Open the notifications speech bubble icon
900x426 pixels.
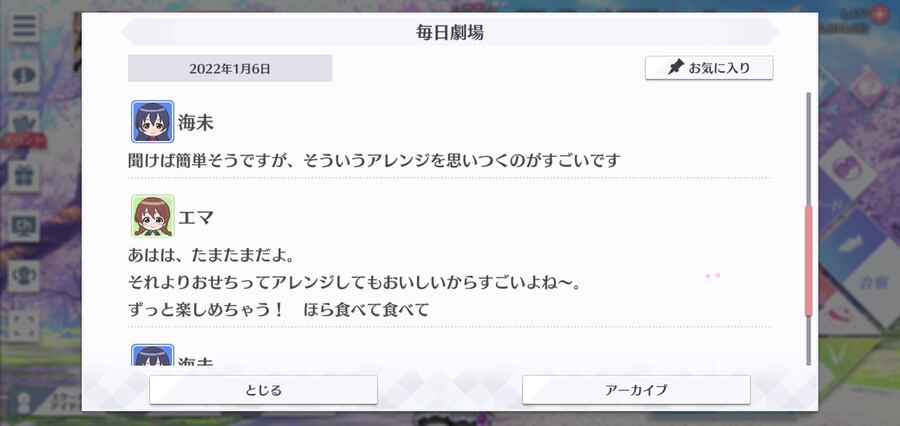point(24,76)
